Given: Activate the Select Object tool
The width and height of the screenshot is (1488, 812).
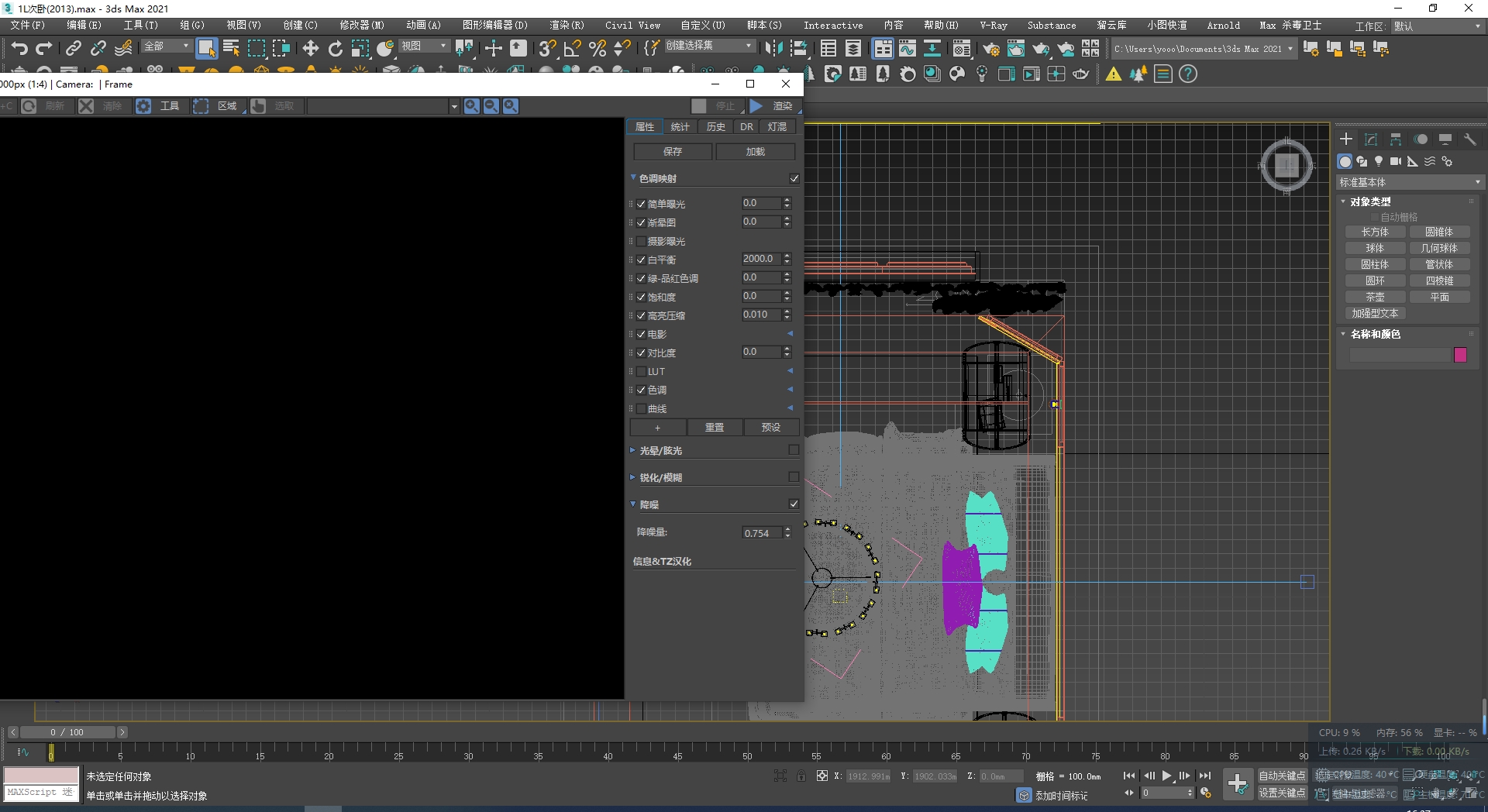Looking at the screenshot, I should tap(206, 49).
